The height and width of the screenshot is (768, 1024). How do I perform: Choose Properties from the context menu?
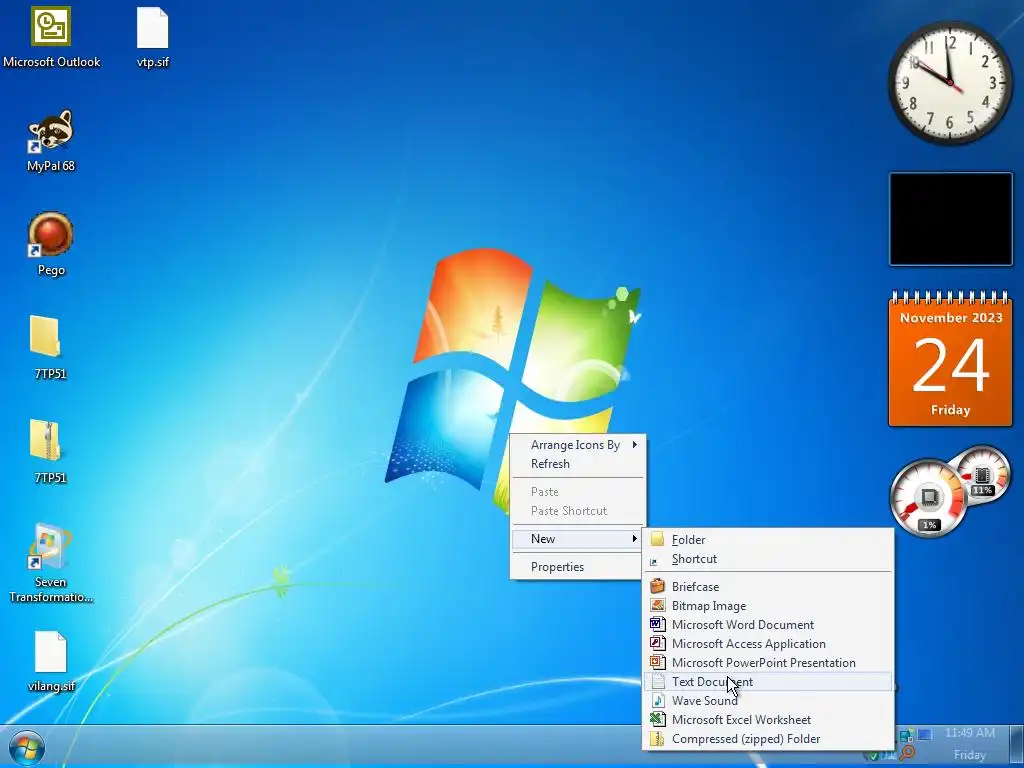point(578,567)
